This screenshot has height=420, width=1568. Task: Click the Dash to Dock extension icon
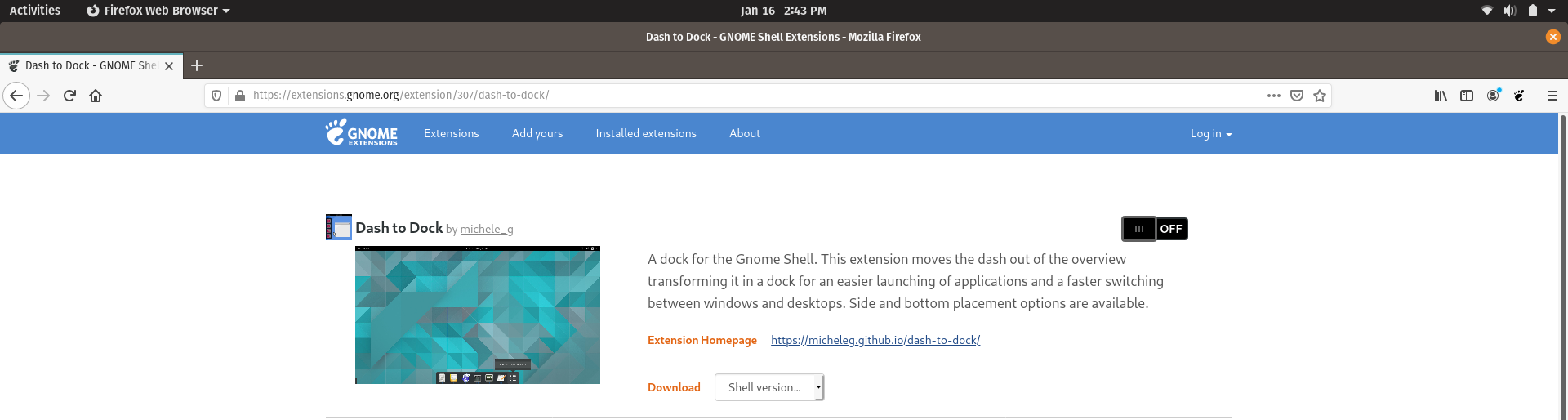pos(338,227)
